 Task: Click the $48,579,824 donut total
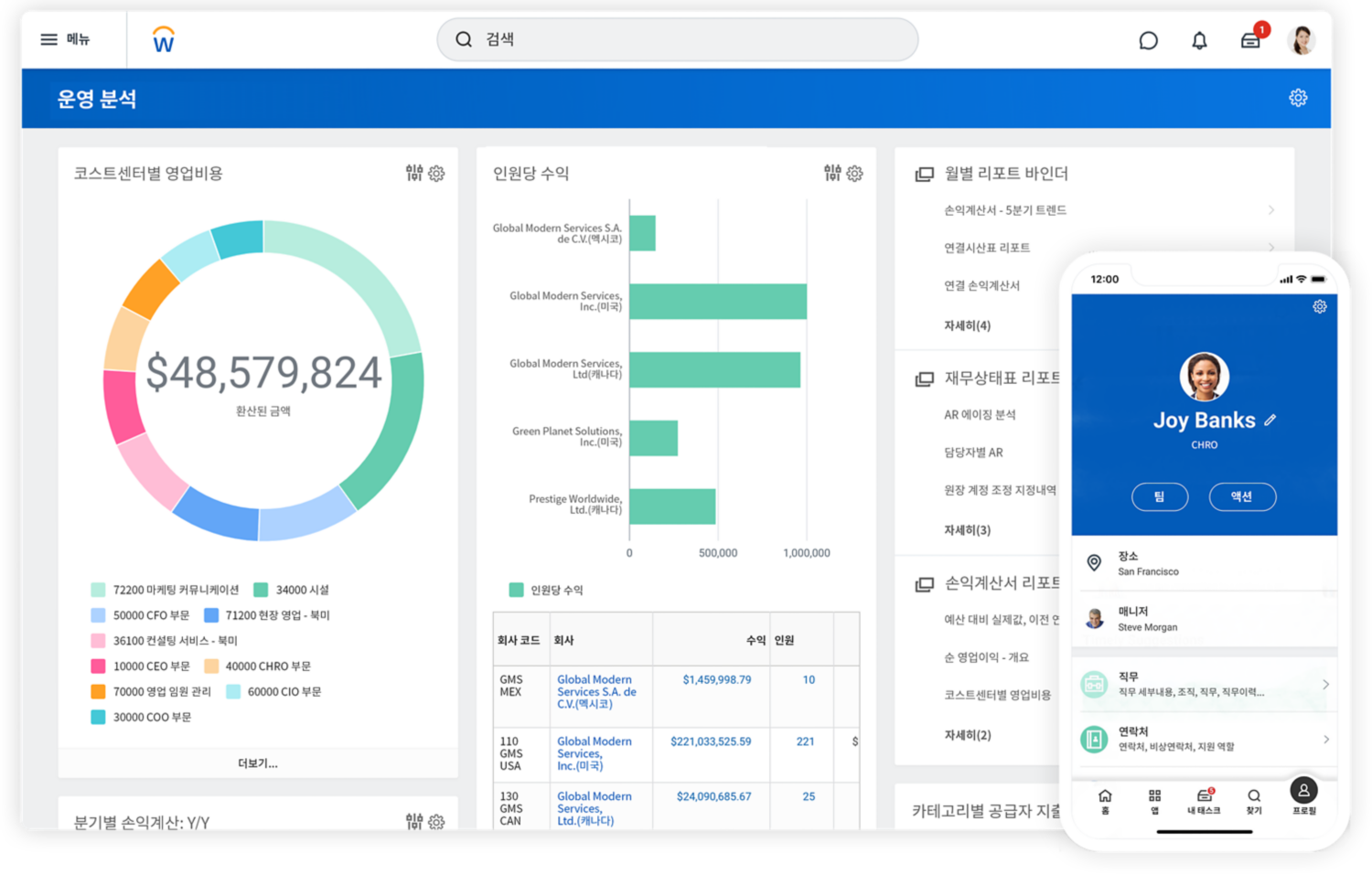[x=263, y=373]
